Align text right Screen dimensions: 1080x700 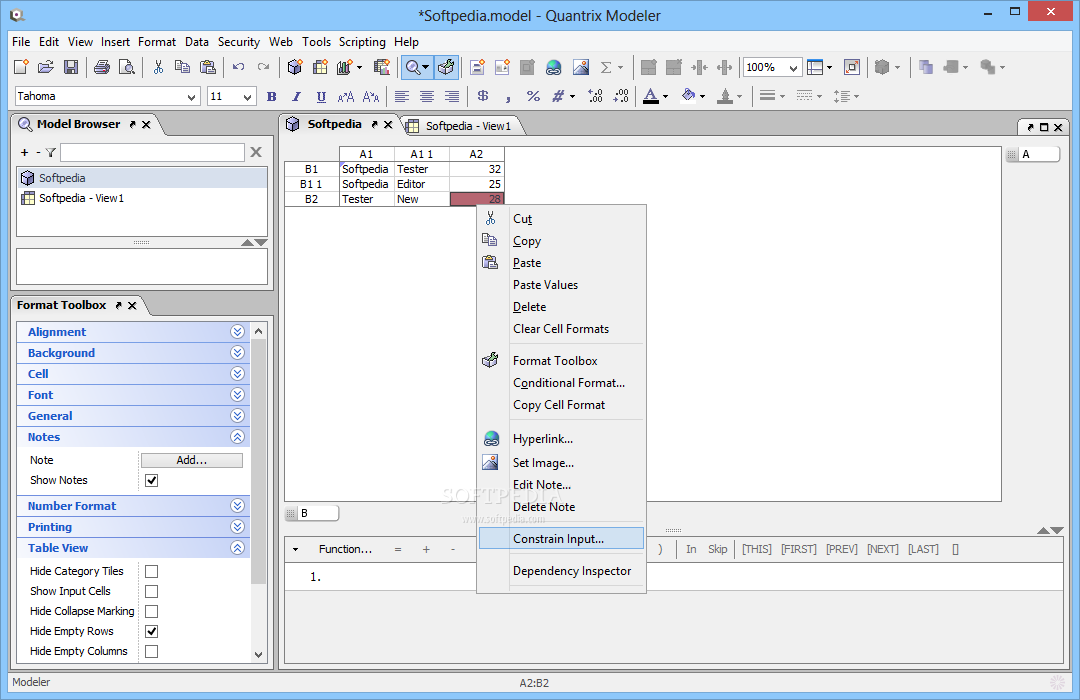tap(451, 96)
